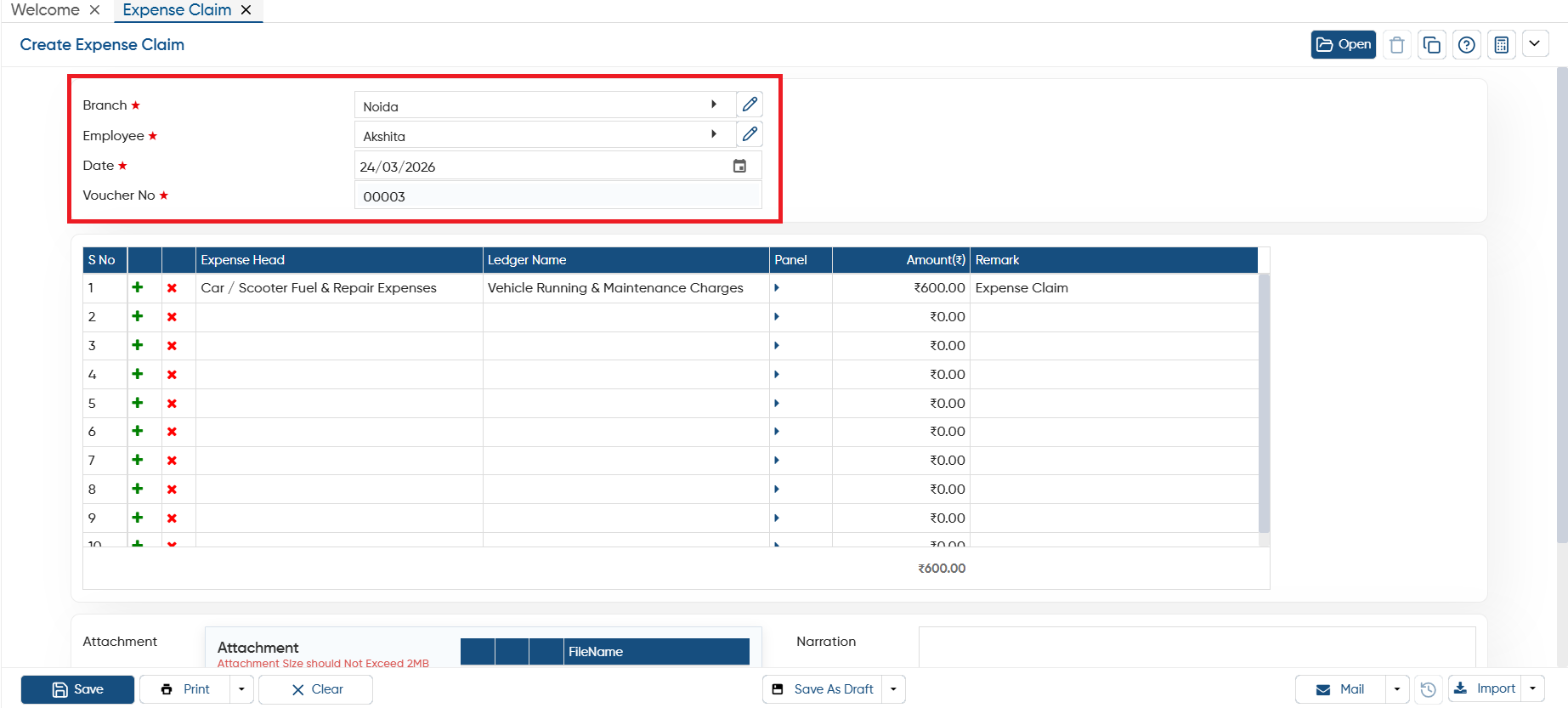Expand the chevron-down menu in header

[x=1535, y=43]
